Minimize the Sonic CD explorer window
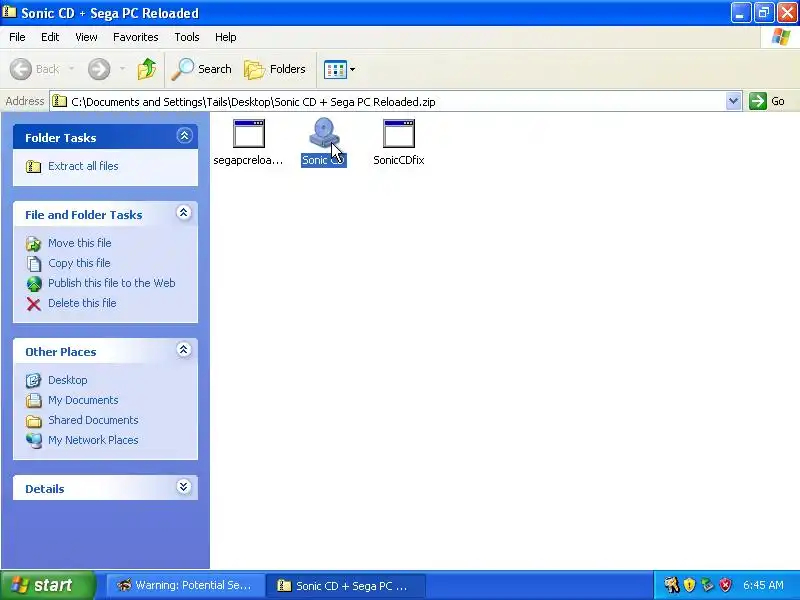This screenshot has height=600, width=800. click(740, 13)
